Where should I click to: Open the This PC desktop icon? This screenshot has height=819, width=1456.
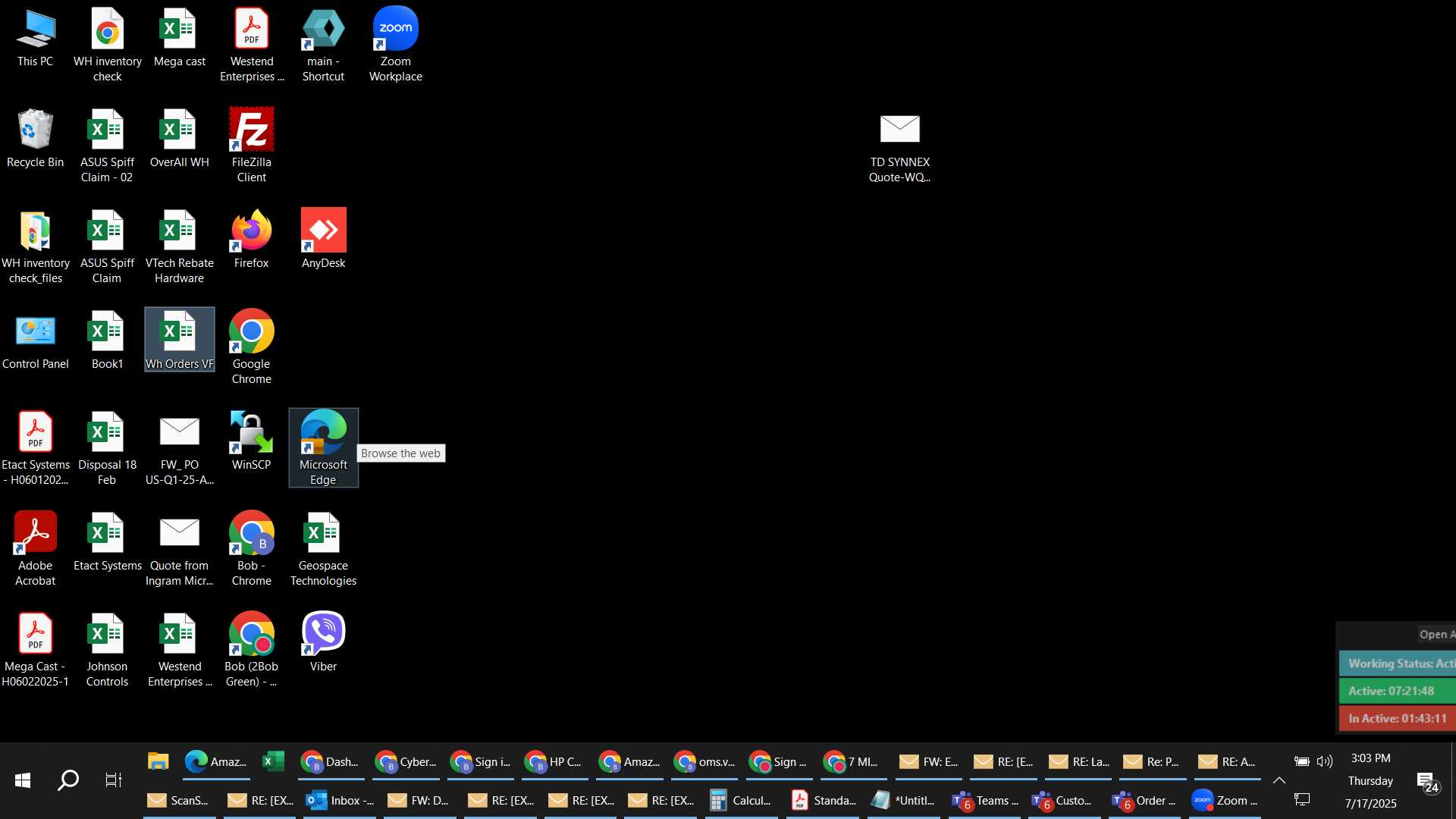pos(35,38)
